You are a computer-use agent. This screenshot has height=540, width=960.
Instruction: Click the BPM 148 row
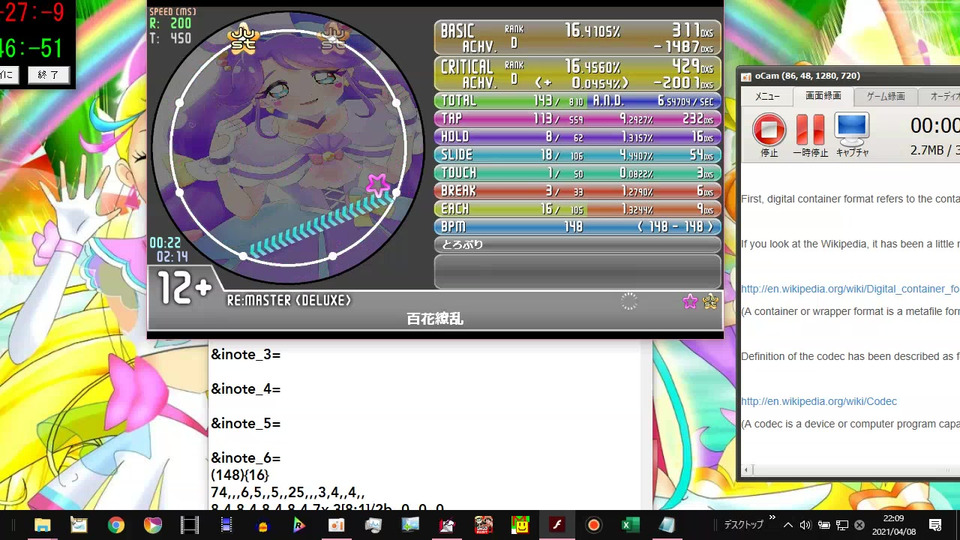pyautogui.click(x=577, y=227)
